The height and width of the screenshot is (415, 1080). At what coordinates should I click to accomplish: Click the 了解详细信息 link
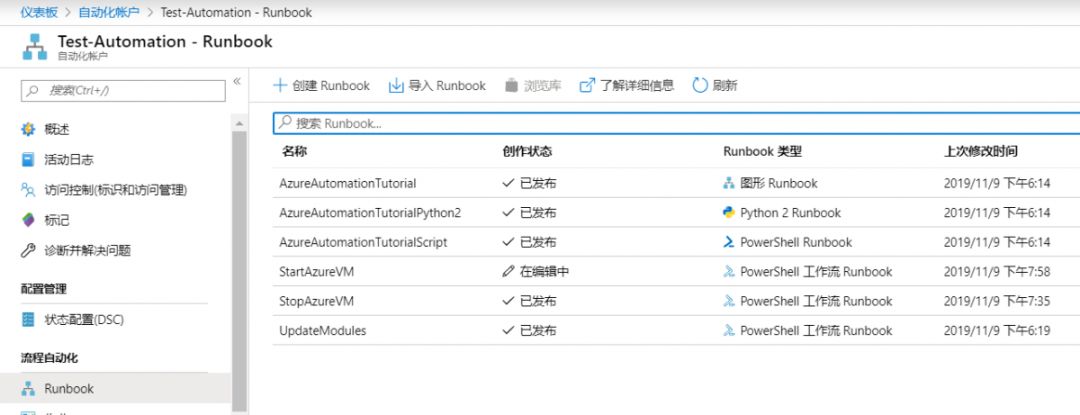click(627, 85)
